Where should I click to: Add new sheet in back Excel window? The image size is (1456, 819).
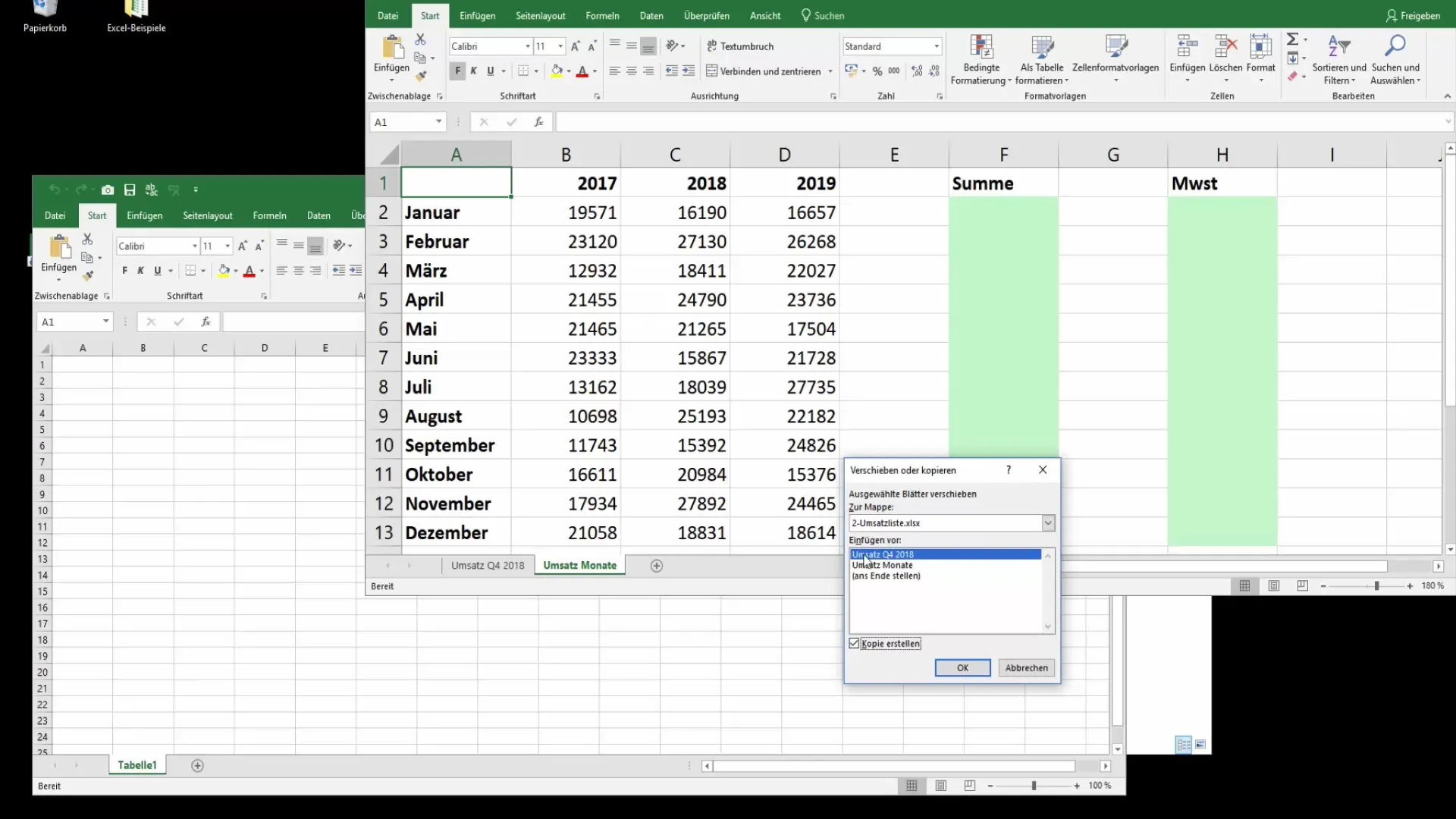coord(197,766)
